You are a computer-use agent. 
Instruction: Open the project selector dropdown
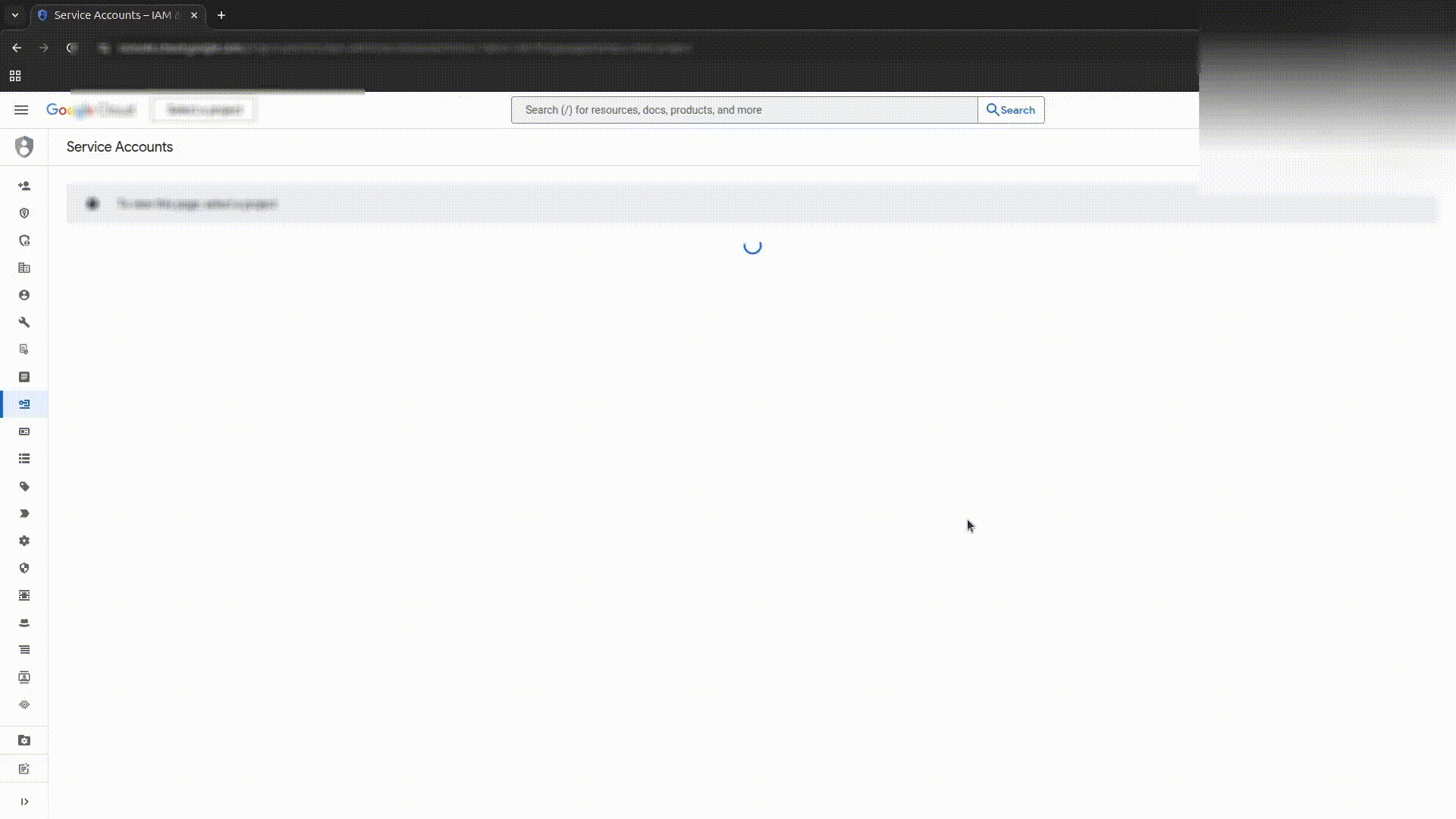[202, 110]
